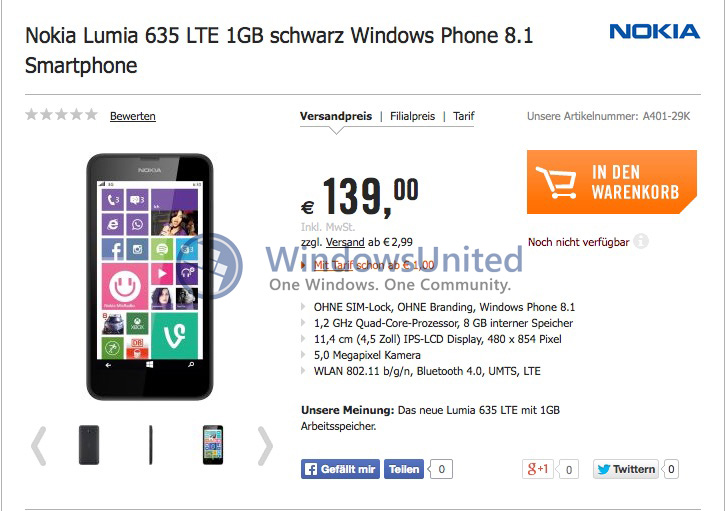Rate with the first star
The width and height of the screenshot is (725, 511).
(x=31, y=114)
